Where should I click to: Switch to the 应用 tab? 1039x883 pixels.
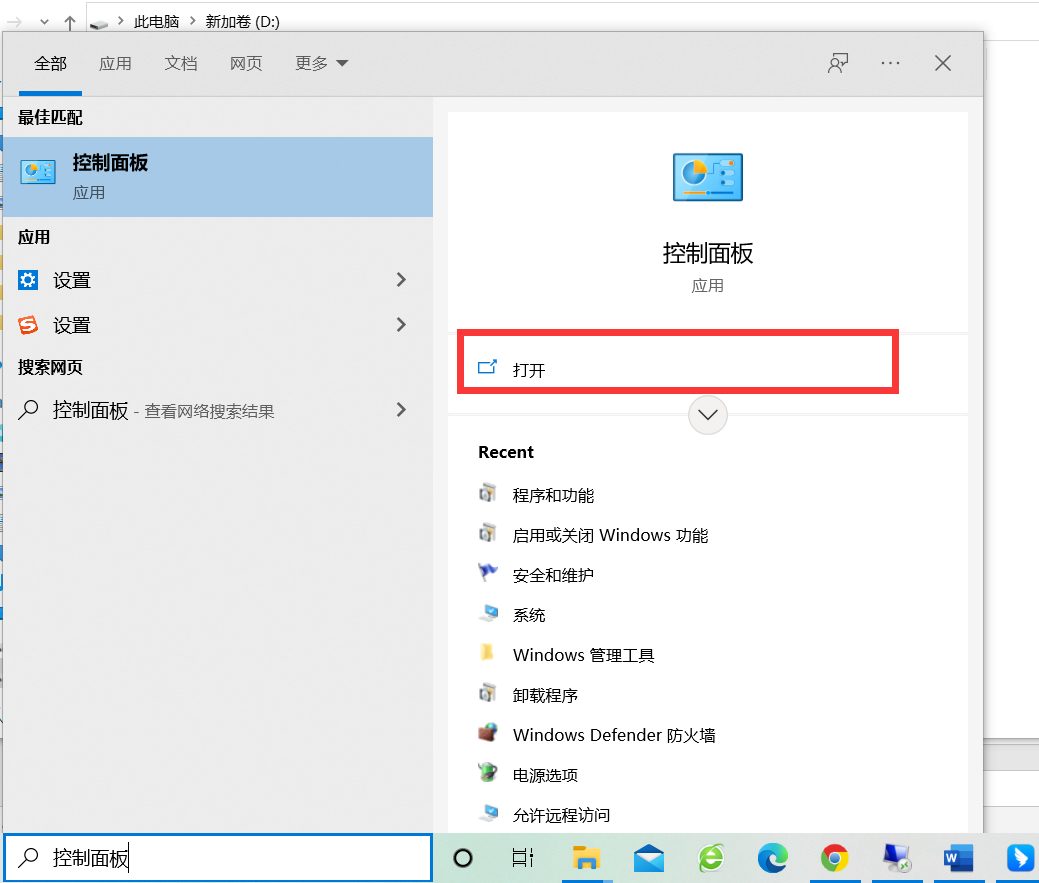tap(115, 63)
